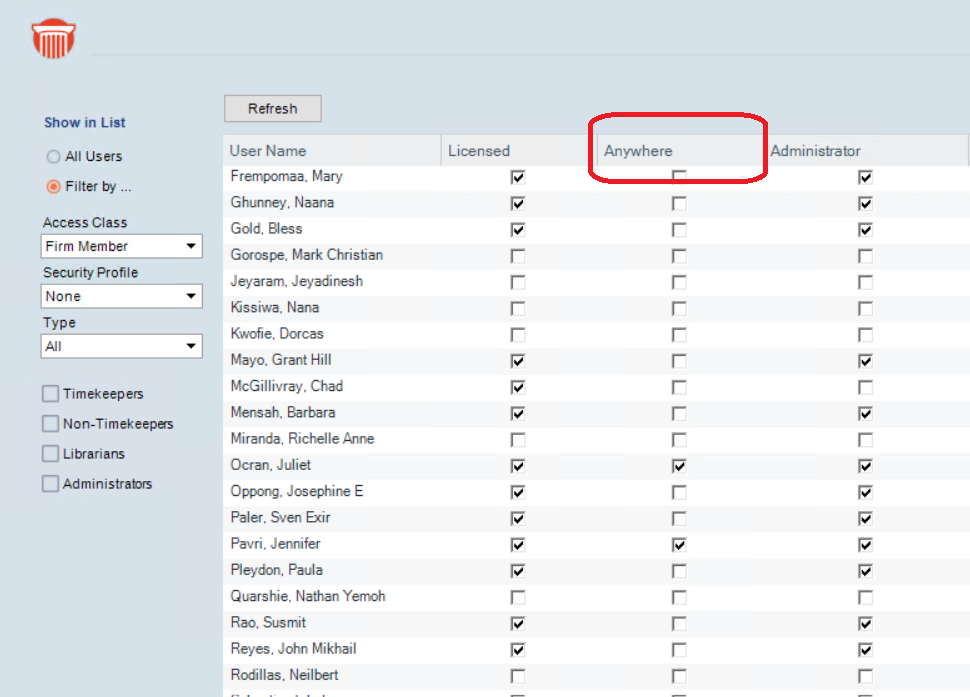Click the red pillar application logo
The width and height of the screenshot is (970, 697).
[x=52, y=38]
